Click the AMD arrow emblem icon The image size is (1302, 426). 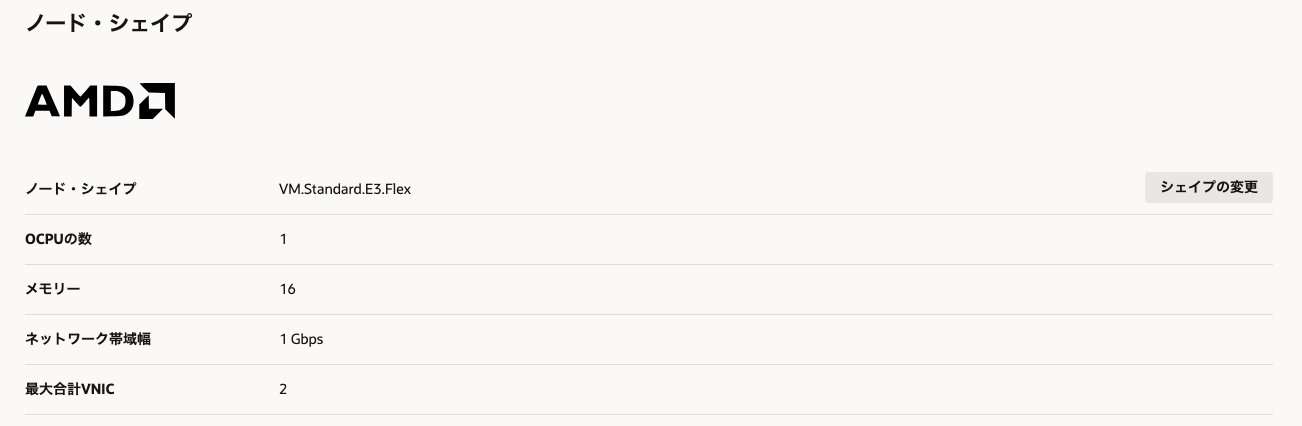(x=157, y=101)
